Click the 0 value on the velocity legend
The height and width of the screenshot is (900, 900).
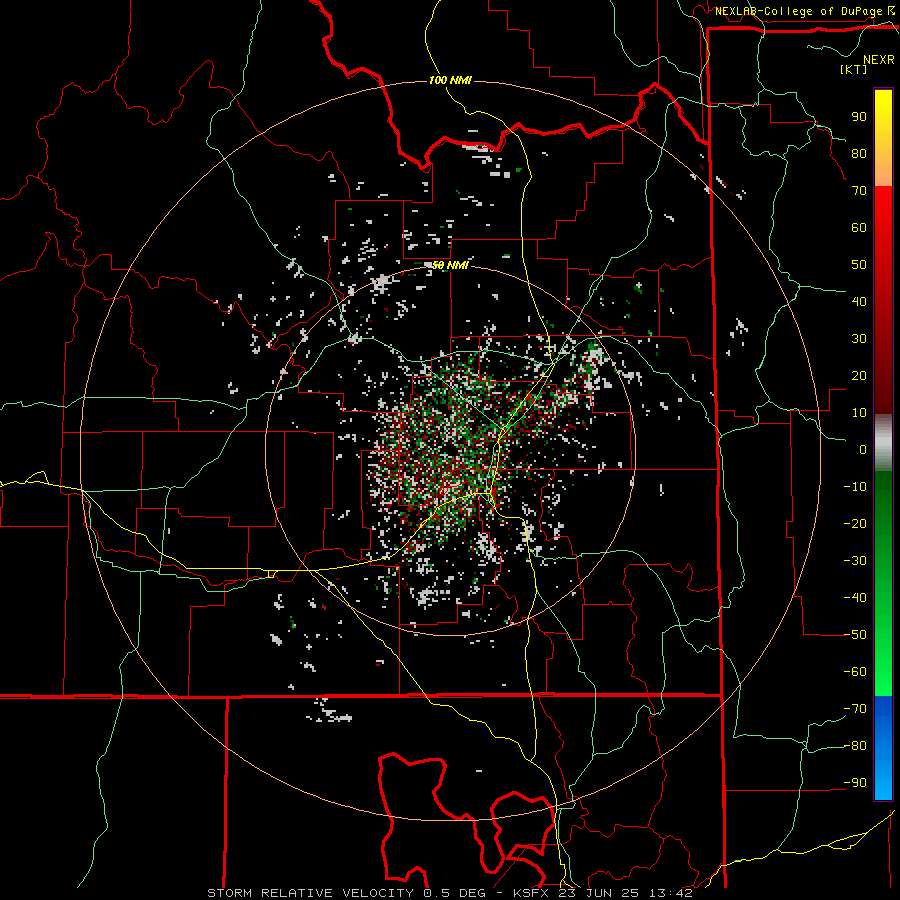863,449
